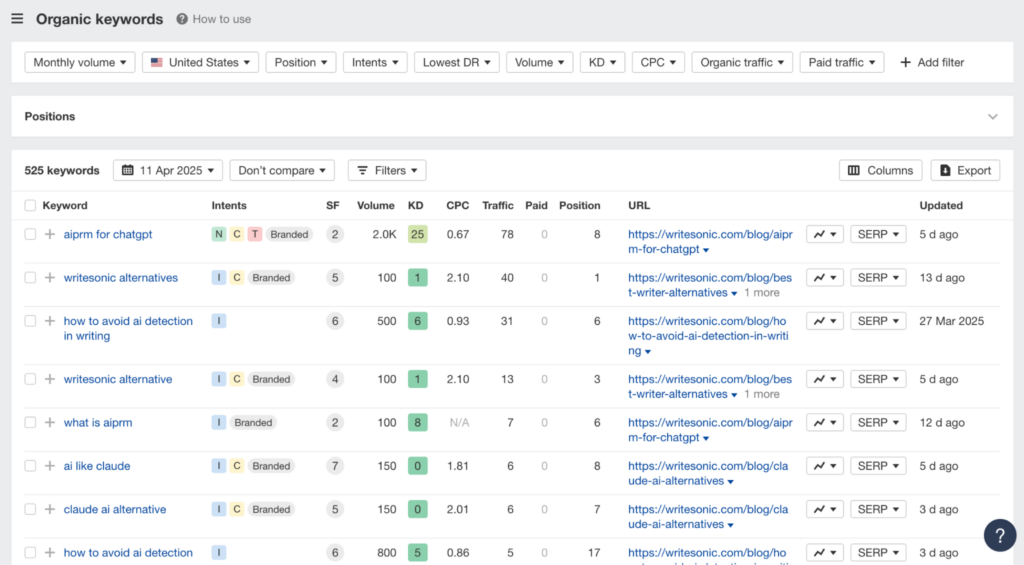Open position history chart for writesonic alternative
The image size is (1024, 565).
click(825, 379)
